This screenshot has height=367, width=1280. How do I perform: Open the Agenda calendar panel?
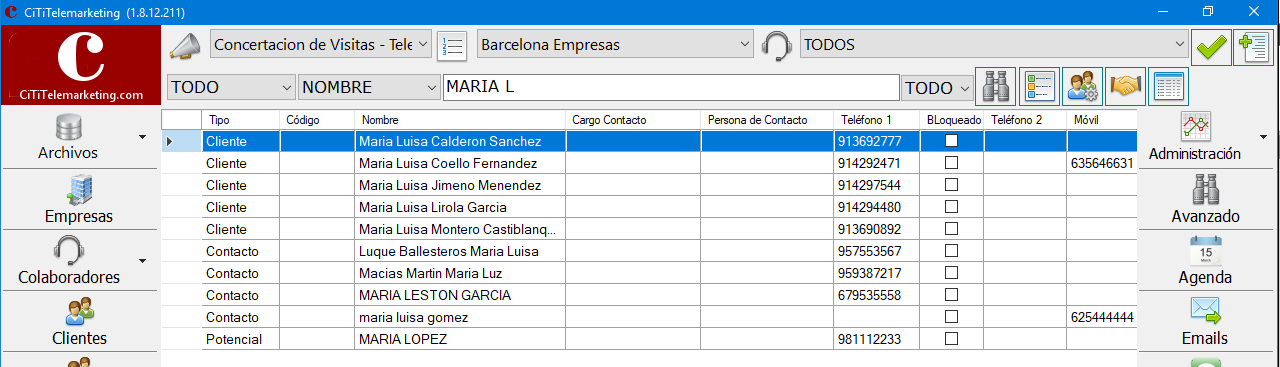coord(1205,260)
